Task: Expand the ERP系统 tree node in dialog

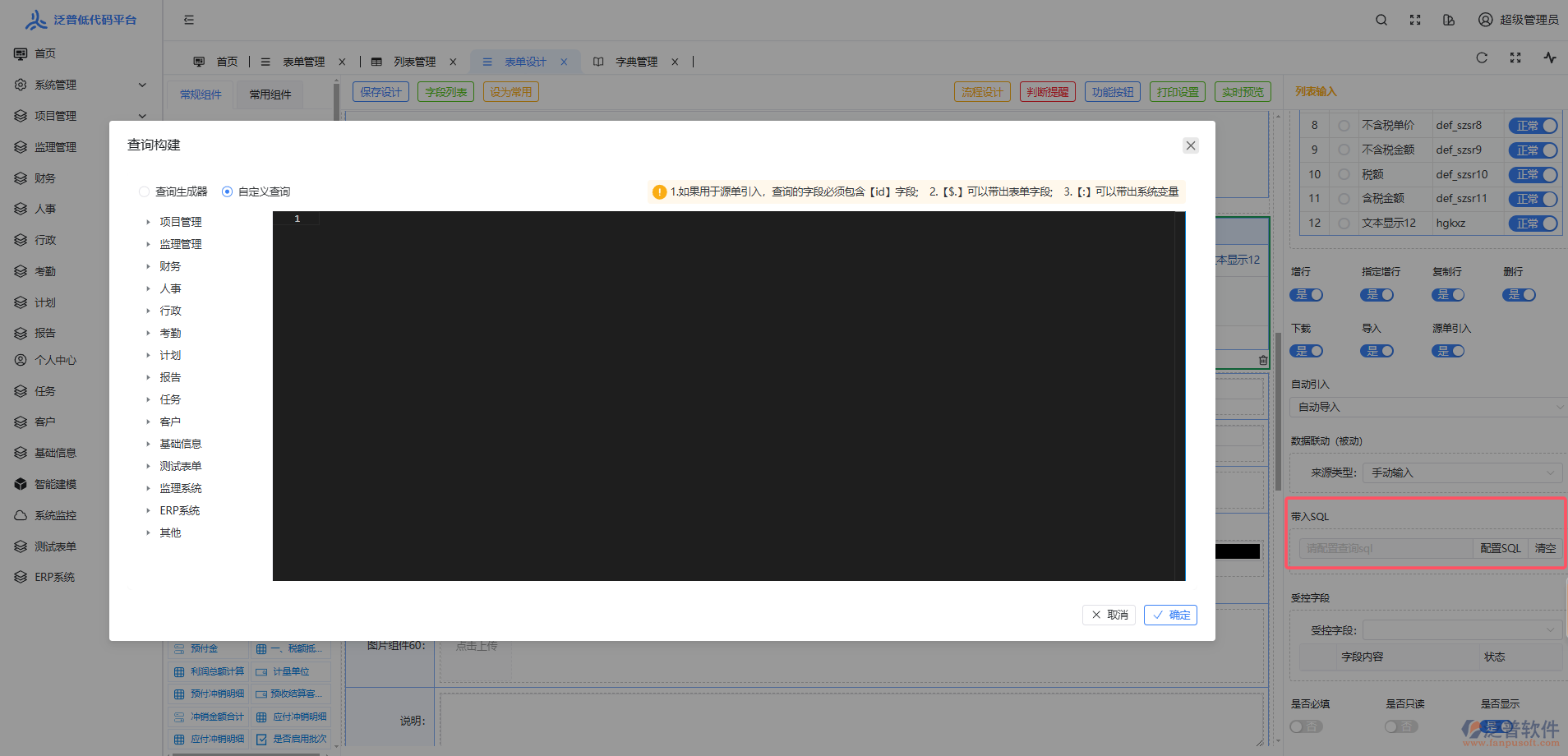Action: click(149, 510)
